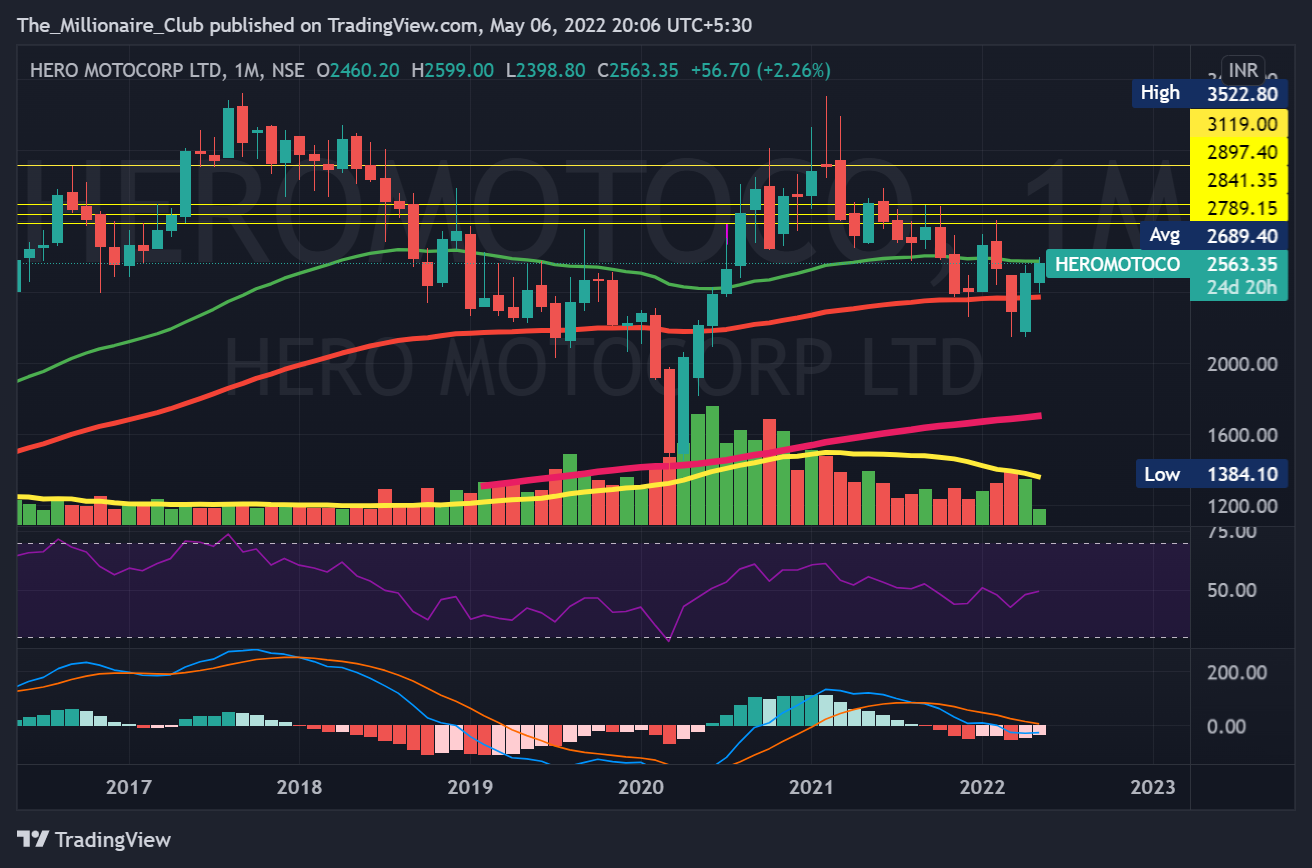Click the INR currency label
The width and height of the screenshot is (1312, 868).
[1243, 69]
